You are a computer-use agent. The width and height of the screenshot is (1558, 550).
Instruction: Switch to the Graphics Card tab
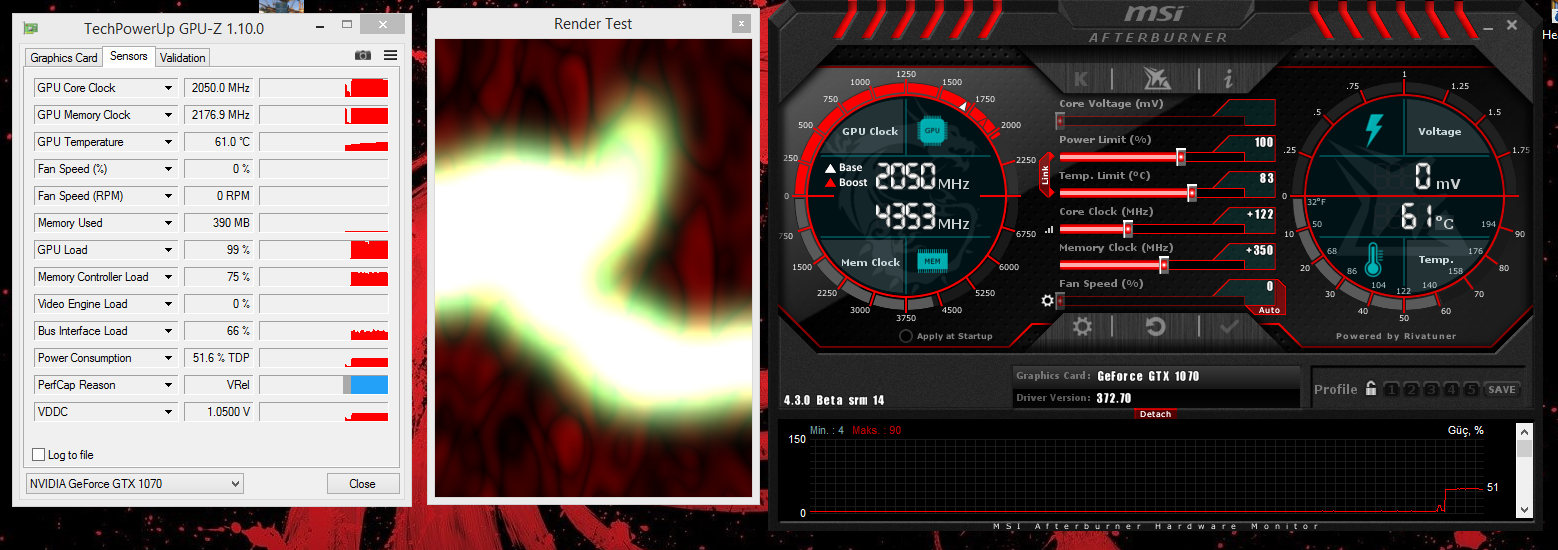[64, 58]
